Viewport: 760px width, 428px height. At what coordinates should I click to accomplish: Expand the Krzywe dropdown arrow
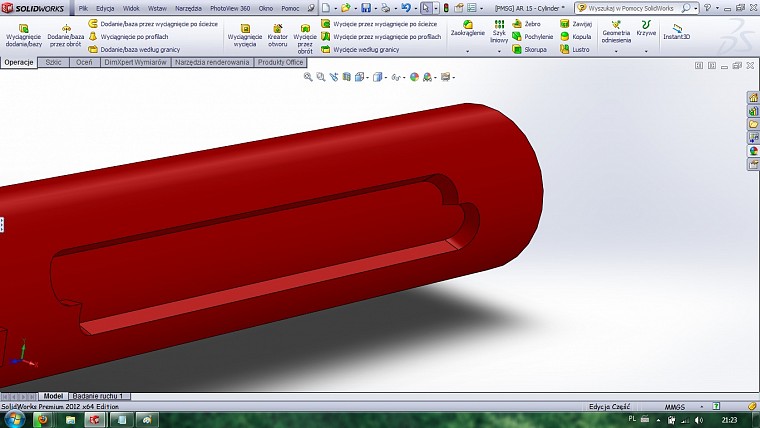(646, 51)
